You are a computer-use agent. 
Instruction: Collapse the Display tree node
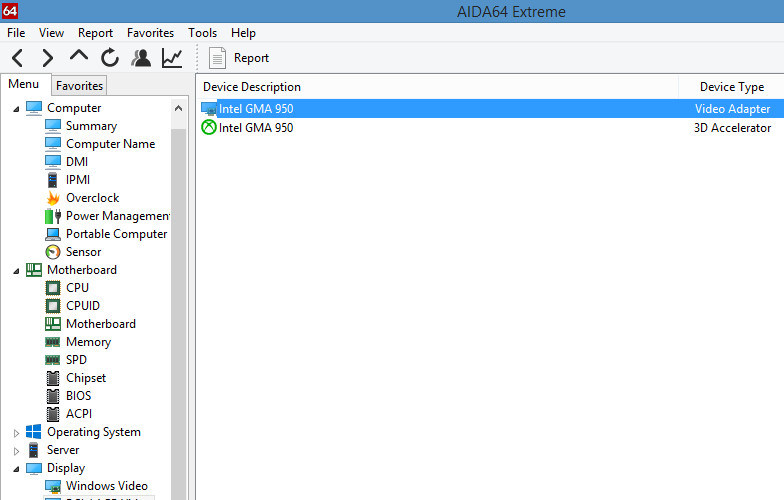tap(16, 468)
